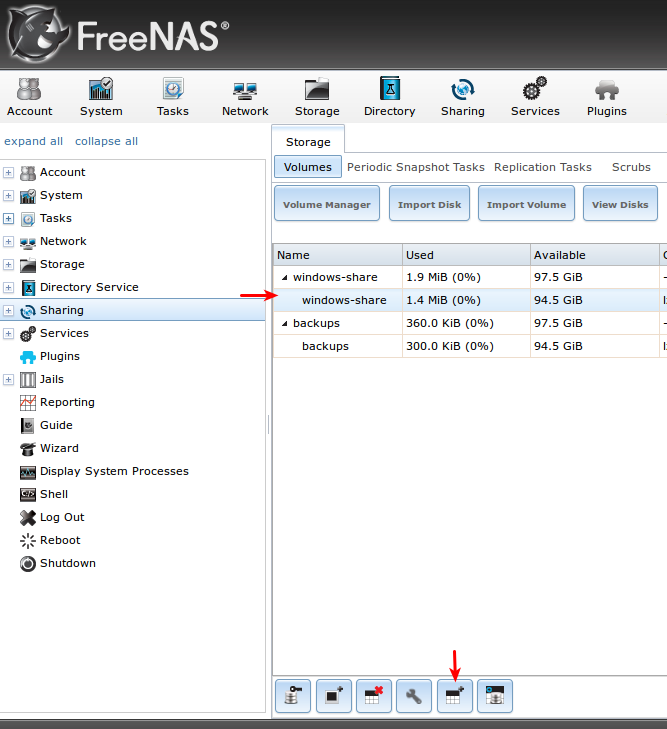Open Reporting in the sidebar tree
Image resolution: width=667 pixels, height=729 pixels.
(67, 402)
